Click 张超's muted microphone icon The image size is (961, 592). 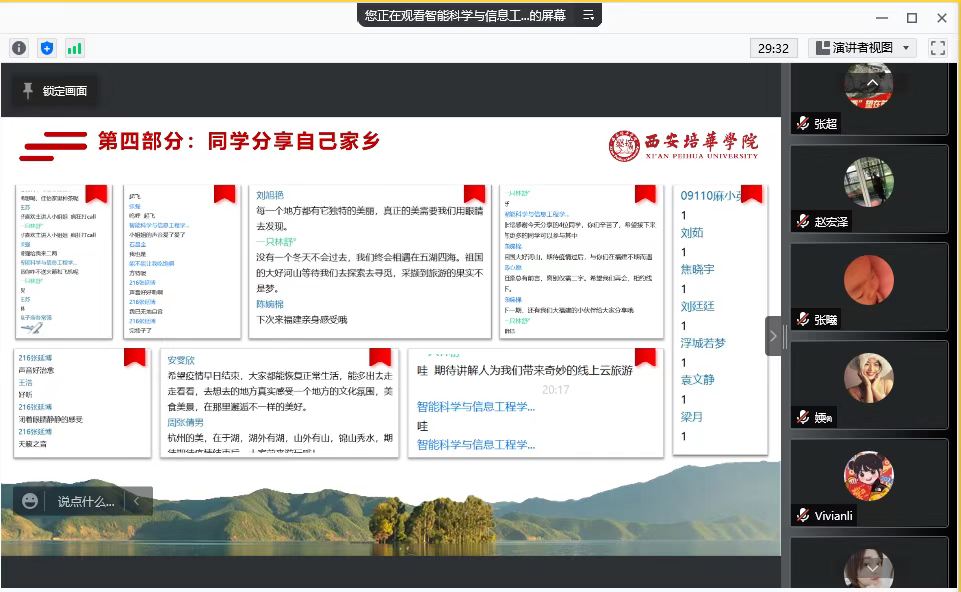pyautogui.click(x=802, y=124)
